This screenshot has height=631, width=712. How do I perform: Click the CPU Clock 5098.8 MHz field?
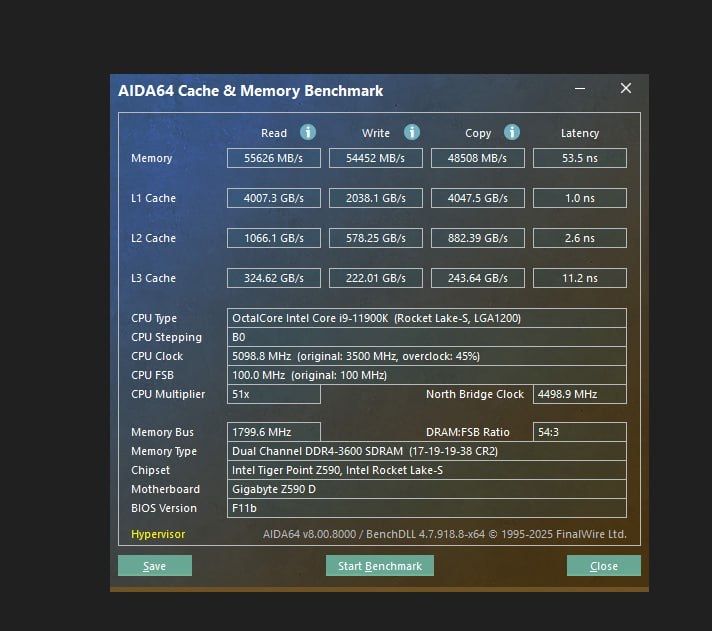(x=427, y=356)
